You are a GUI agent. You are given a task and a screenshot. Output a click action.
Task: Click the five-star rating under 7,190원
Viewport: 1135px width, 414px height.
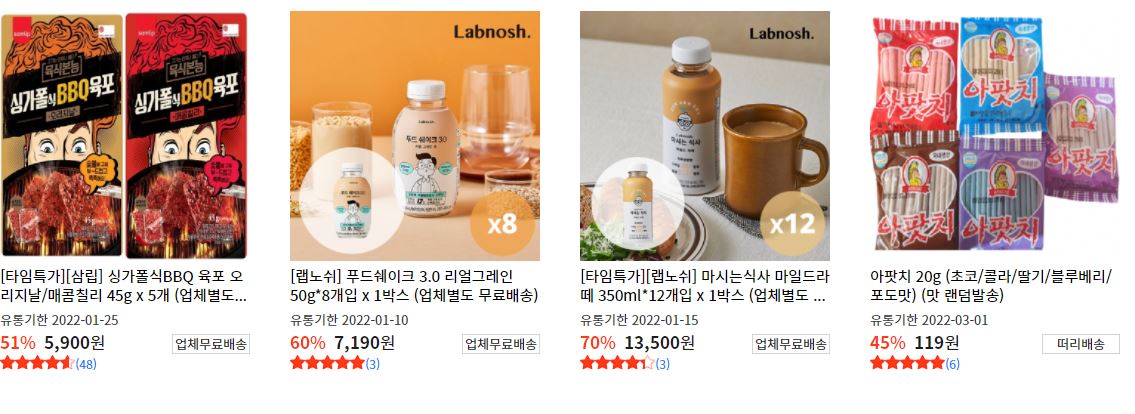coord(327,363)
